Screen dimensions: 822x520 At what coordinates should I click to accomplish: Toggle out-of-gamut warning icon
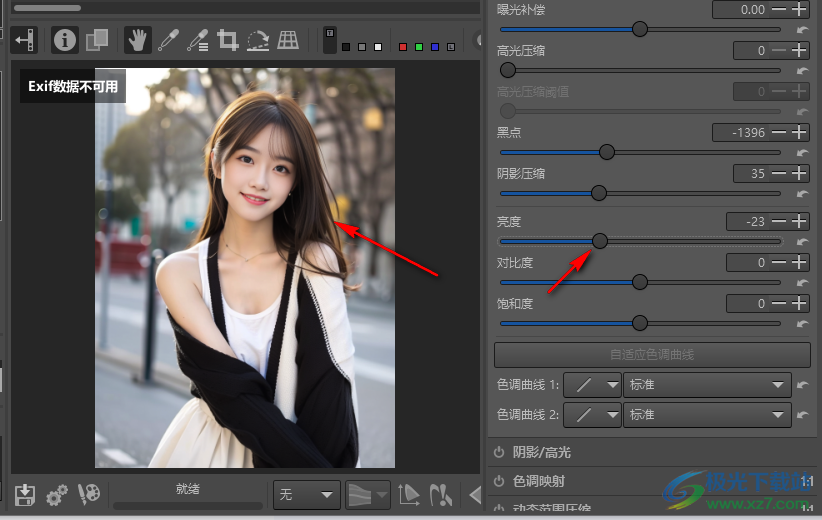[440, 494]
